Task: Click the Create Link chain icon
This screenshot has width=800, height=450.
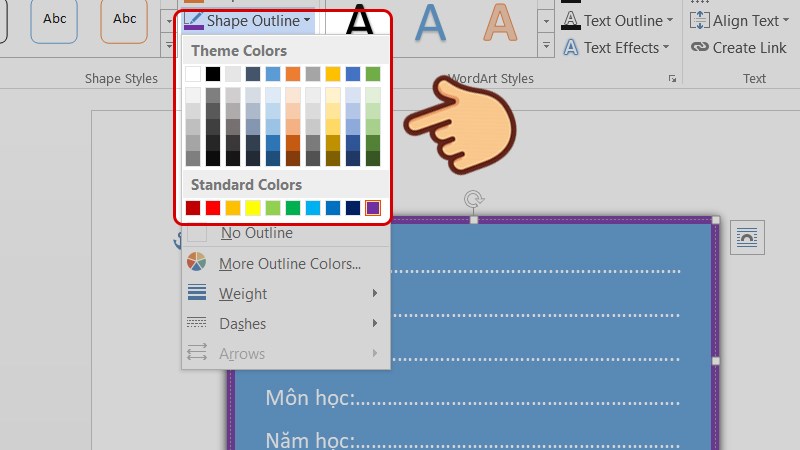Action: click(699, 48)
